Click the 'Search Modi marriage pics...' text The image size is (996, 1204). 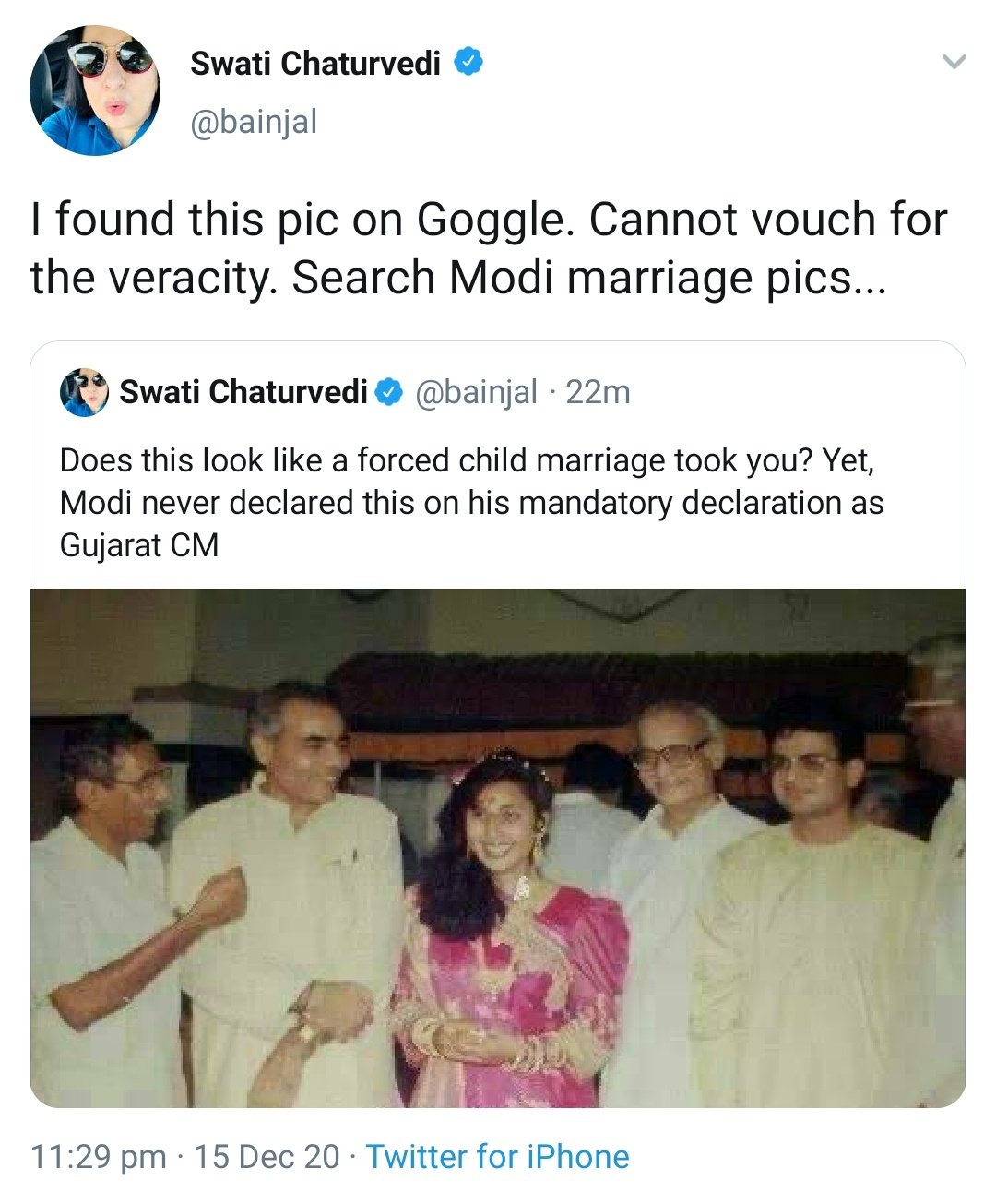(x=588, y=278)
